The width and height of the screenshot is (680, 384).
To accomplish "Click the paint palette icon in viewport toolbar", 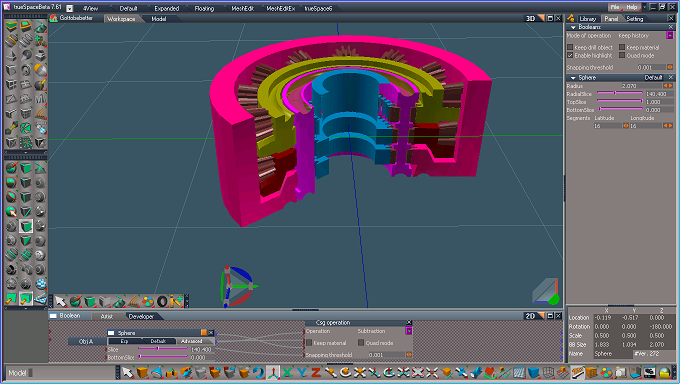I will click(148, 301).
